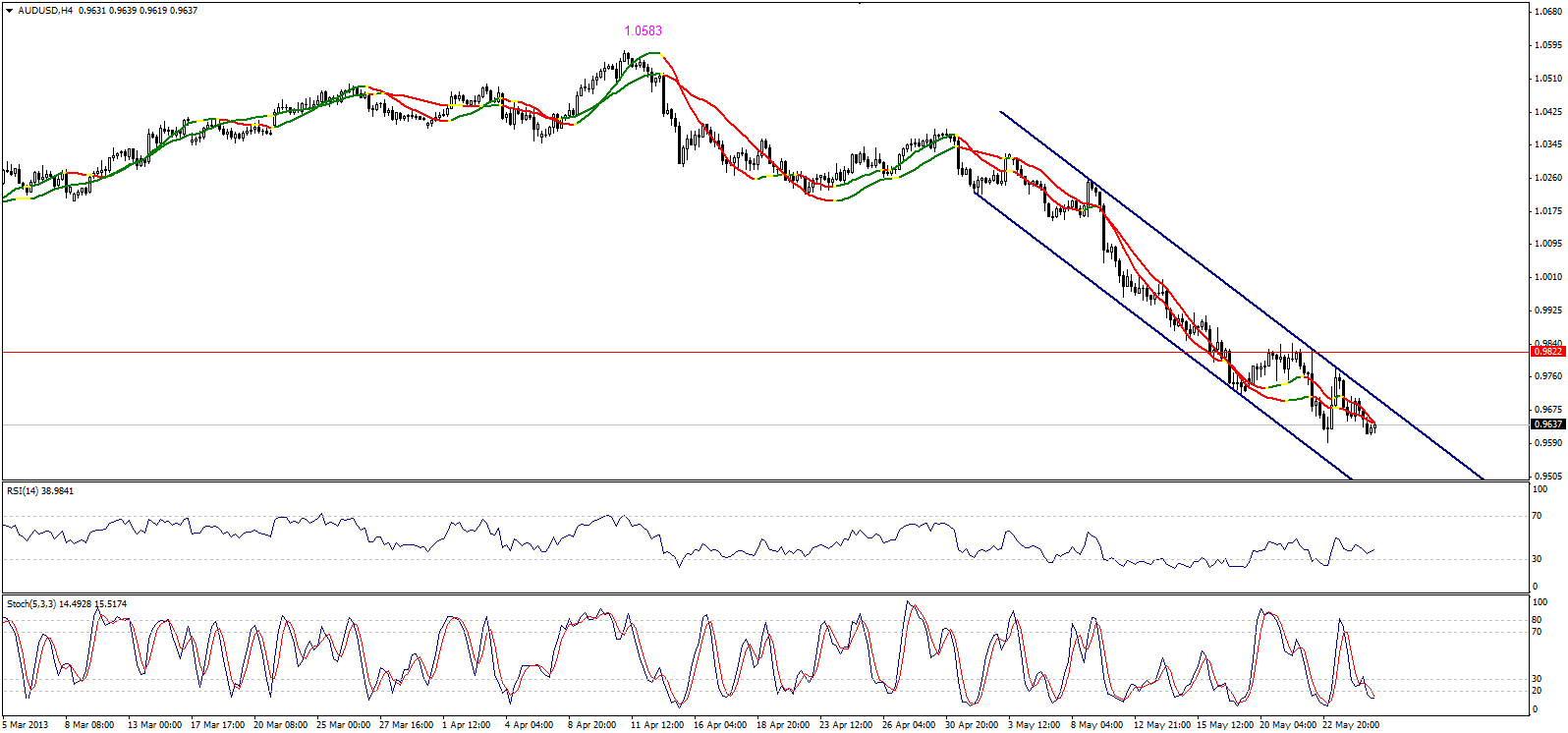1568x733 pixels.
Task: Select the 1.0425 price scale label
Action: point(1548,112)
